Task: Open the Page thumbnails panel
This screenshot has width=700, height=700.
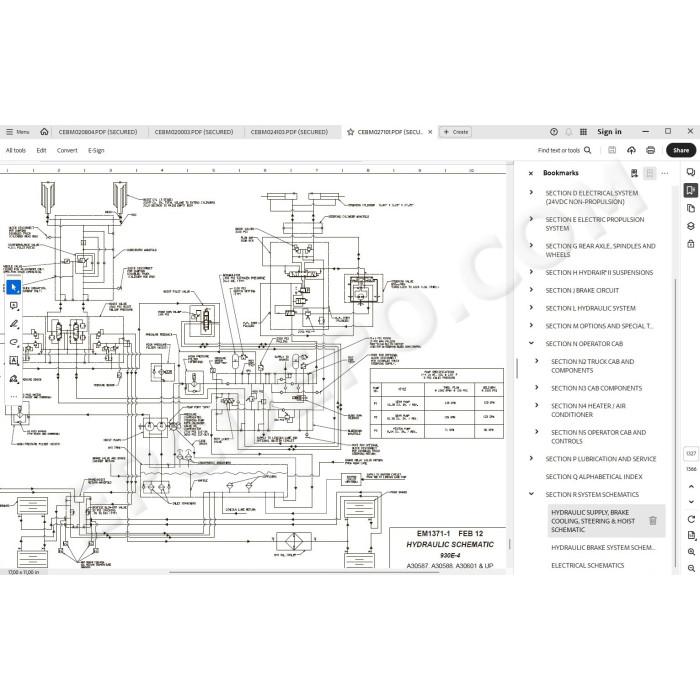Action: [x=691, y=208]
